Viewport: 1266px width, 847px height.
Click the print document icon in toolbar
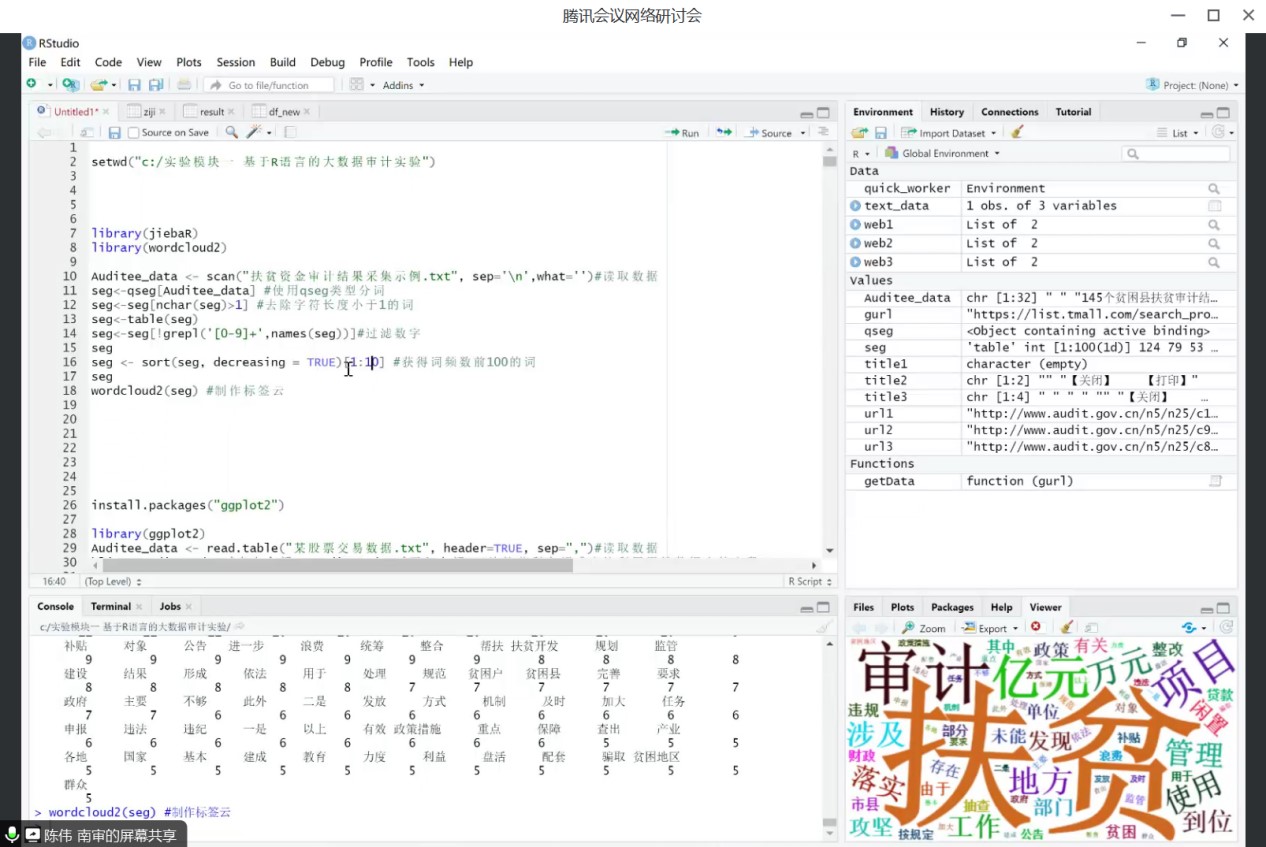[183, 85]
